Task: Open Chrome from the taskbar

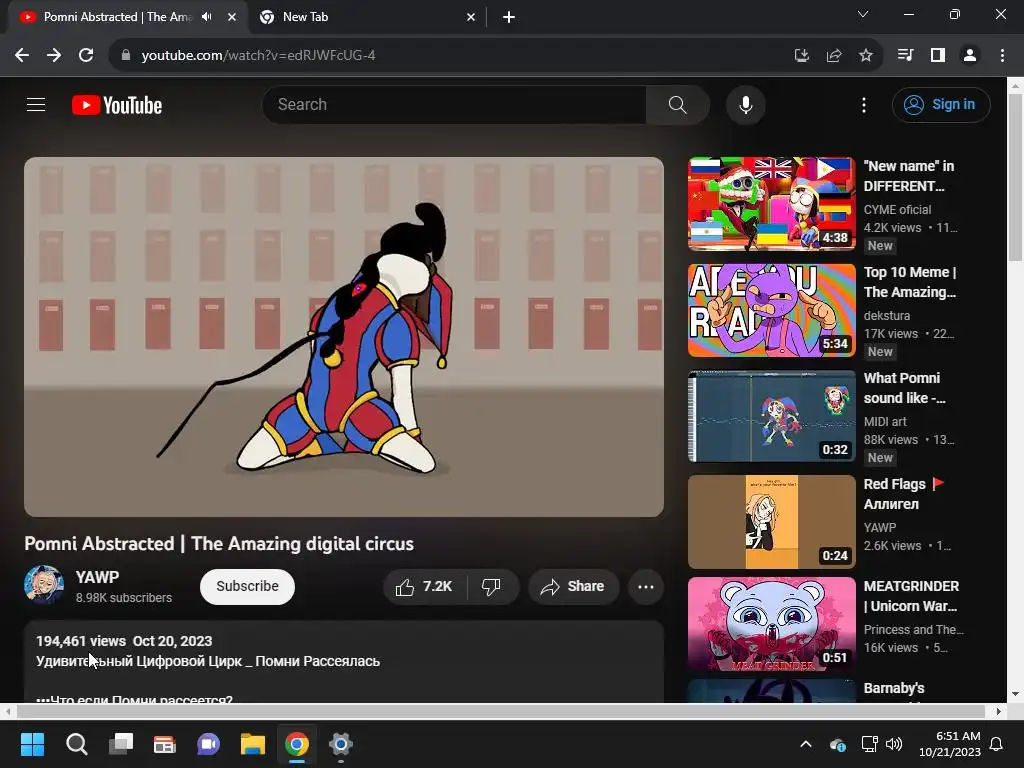Action: (x=296, y=744)
